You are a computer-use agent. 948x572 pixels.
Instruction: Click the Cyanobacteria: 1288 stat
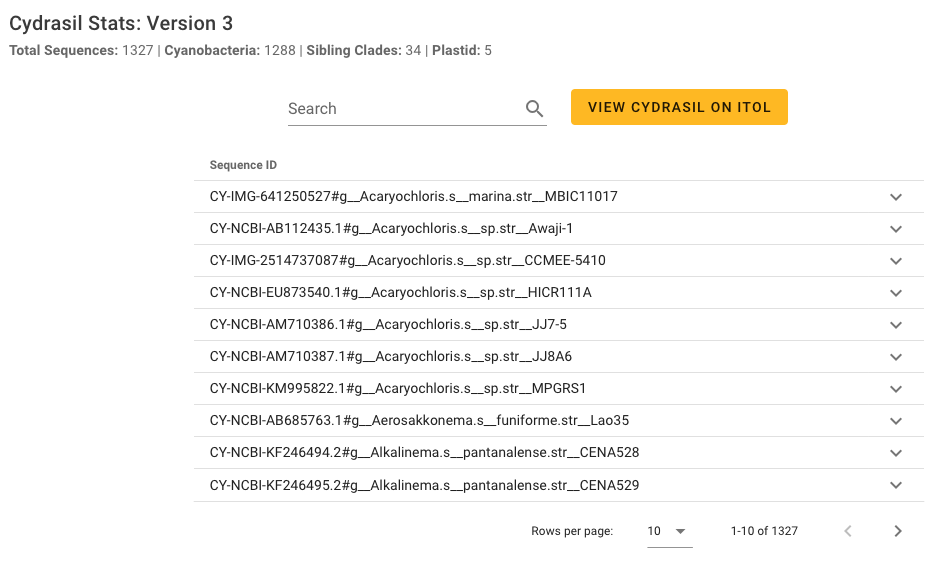click(x=230, y=50)
